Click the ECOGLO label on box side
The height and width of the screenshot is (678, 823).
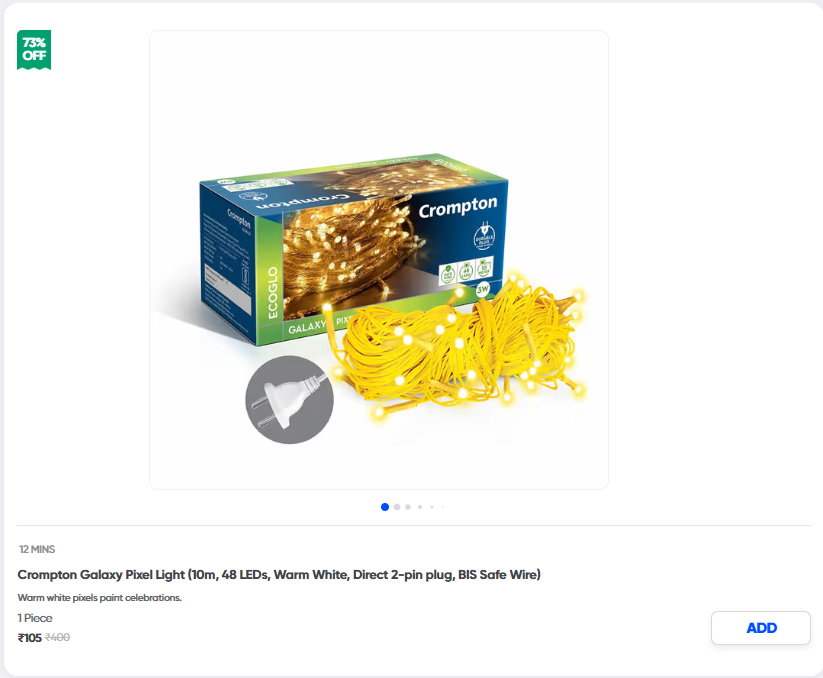(272, 292)
